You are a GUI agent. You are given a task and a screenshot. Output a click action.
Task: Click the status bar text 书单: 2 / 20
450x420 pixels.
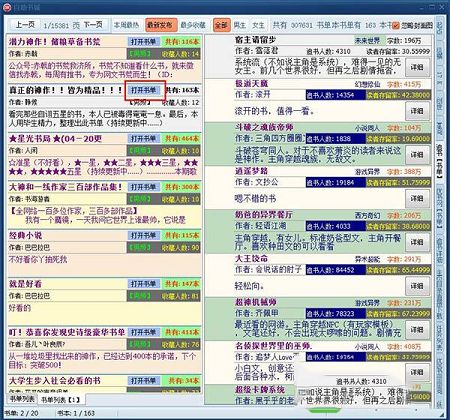21,413
